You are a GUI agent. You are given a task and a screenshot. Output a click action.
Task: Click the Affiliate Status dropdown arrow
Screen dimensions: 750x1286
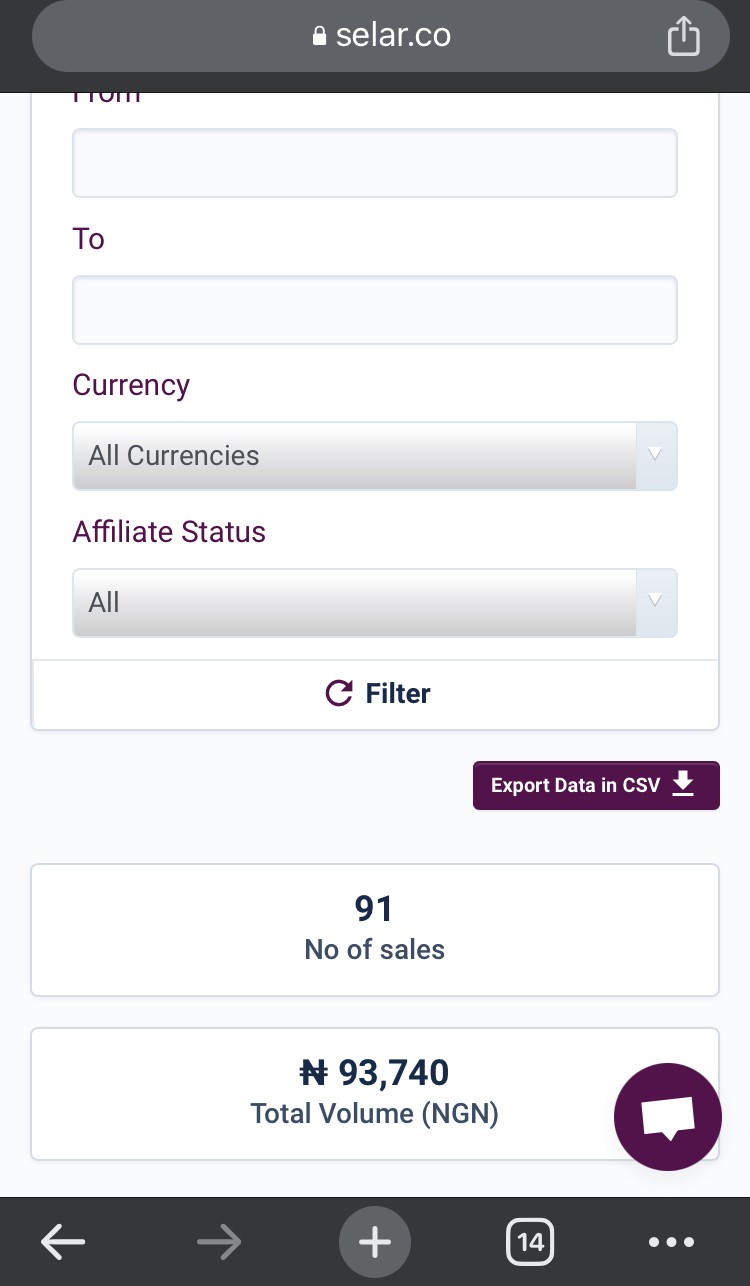[x=656, y=603]
